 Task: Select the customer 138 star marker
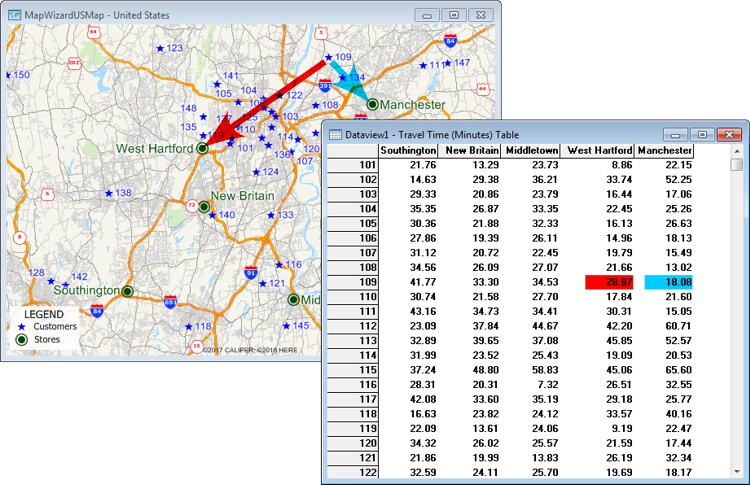tap(108, 193)
